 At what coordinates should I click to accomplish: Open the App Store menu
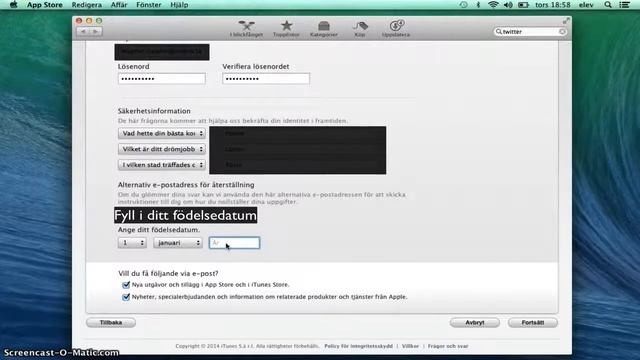click(44, 5)
